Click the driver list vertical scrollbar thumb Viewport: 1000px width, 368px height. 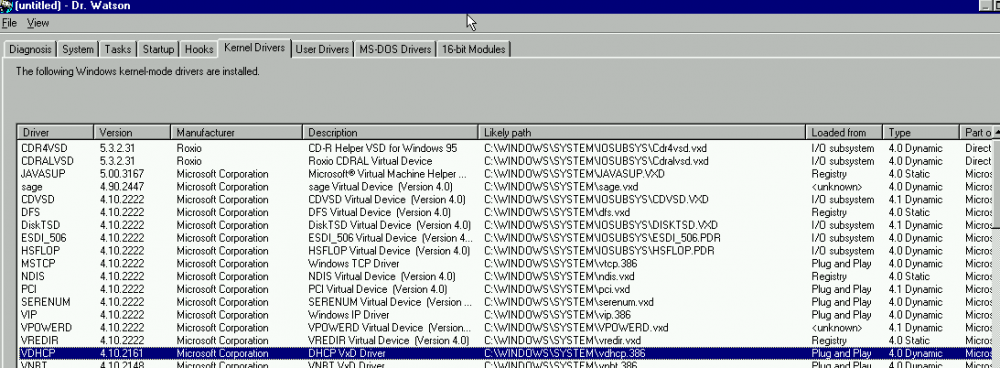(x=996, y=184)
